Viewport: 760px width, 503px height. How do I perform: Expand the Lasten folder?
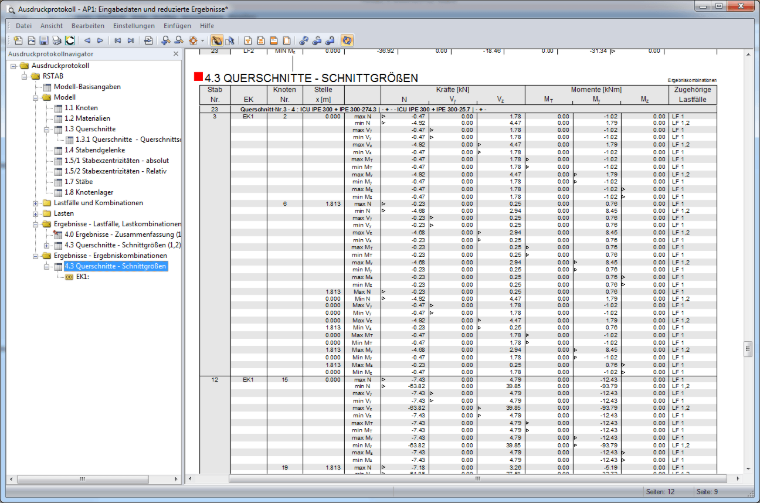(35, 214)
